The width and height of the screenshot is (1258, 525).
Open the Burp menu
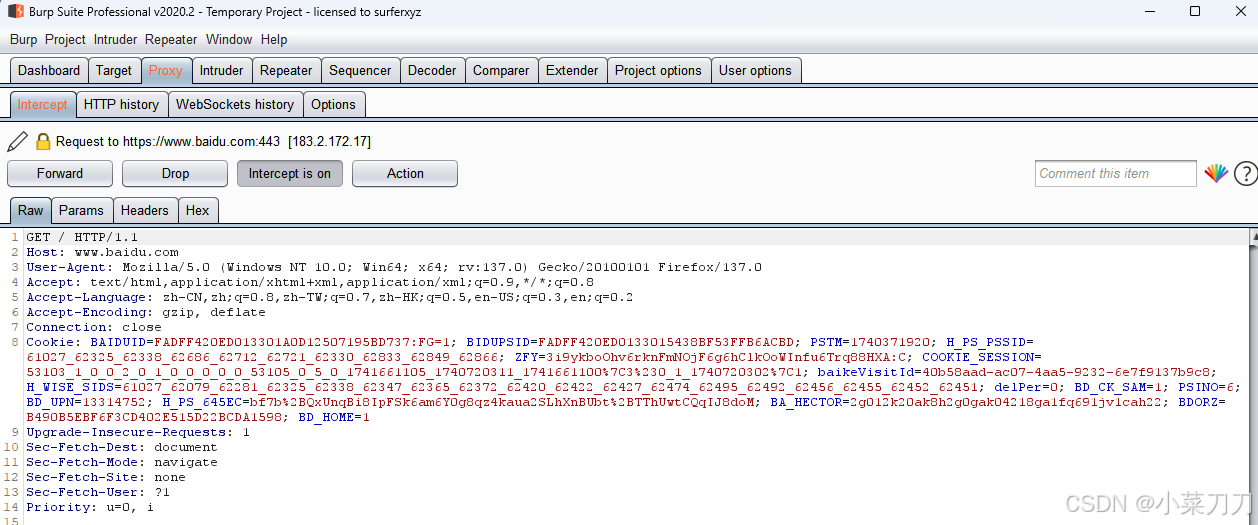23,39
